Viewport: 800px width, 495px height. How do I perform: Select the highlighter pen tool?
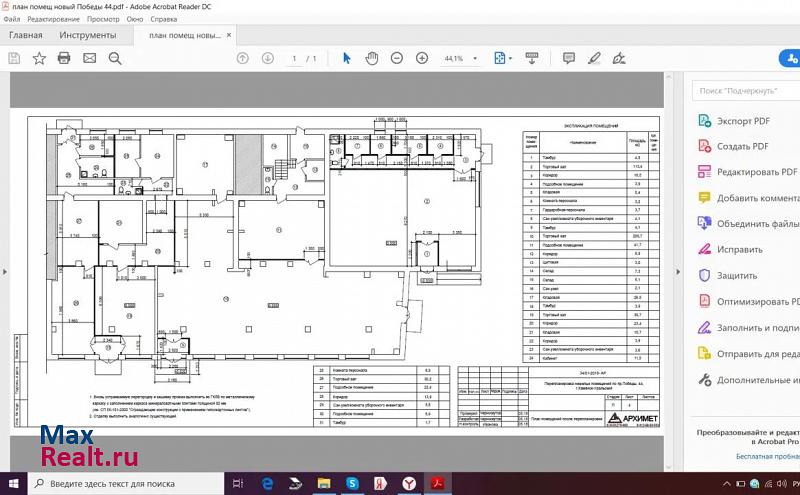(593, 59)
